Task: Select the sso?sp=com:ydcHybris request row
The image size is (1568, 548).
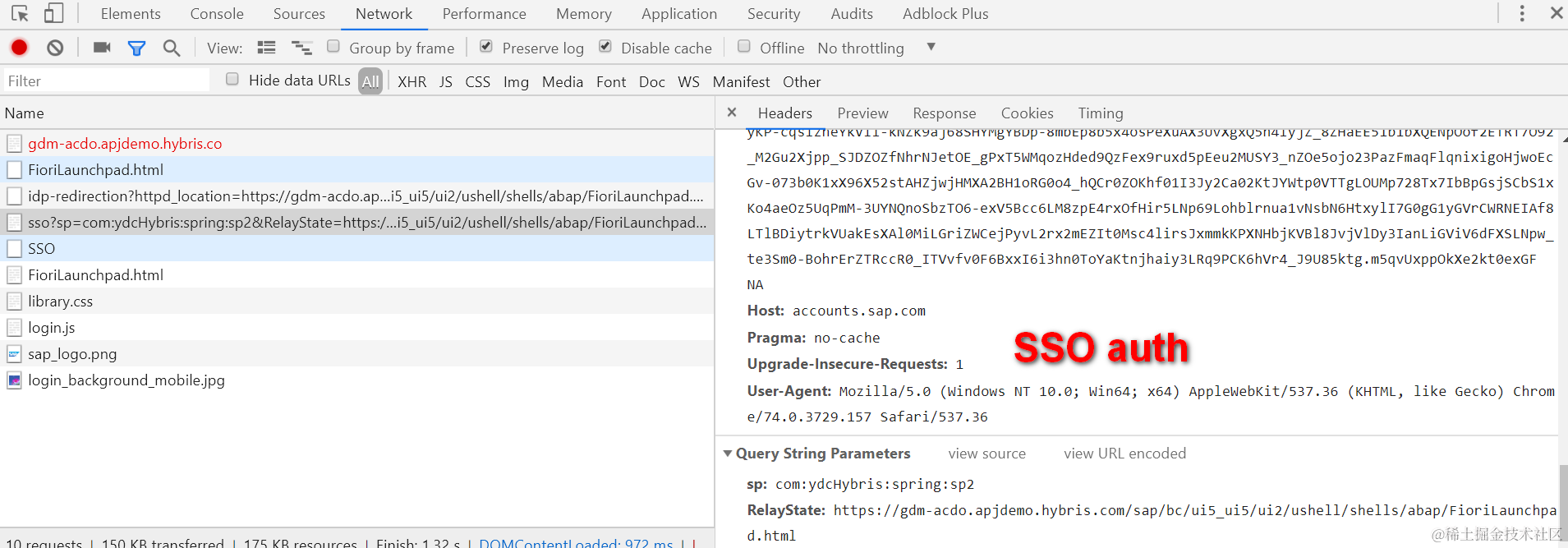Action: coord(357,223)
